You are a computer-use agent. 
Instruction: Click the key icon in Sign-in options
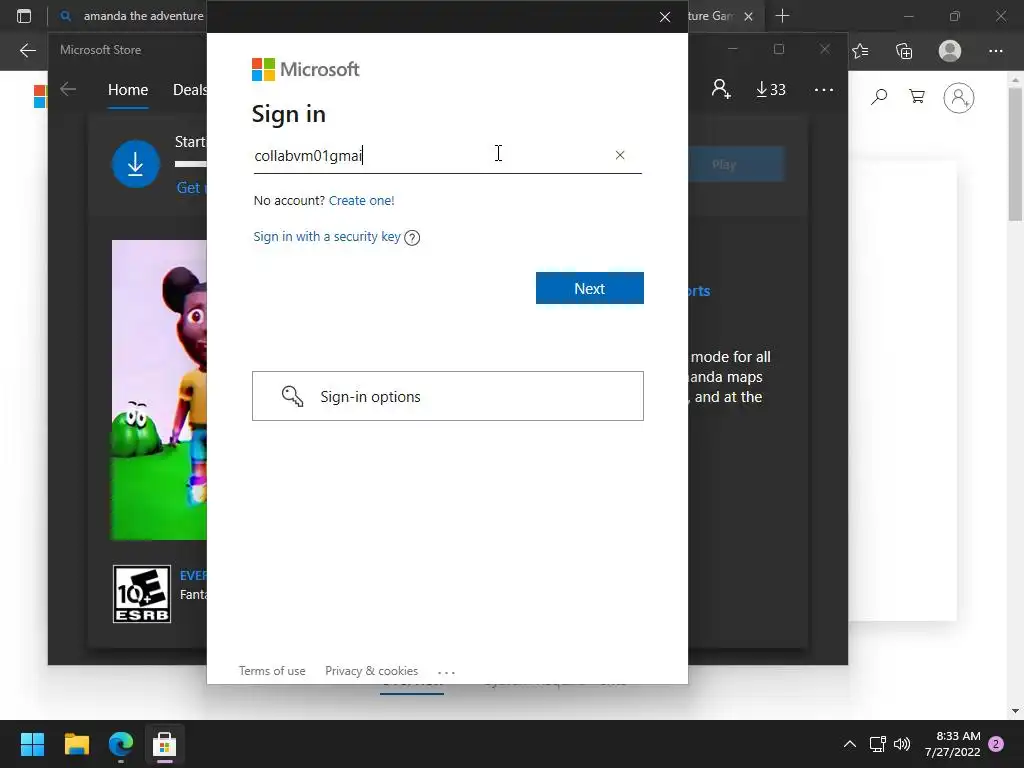292,396
